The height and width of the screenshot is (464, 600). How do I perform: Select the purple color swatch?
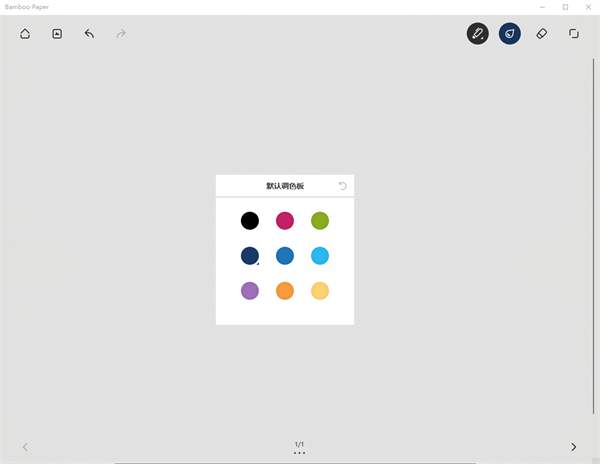tap(250, 291)
